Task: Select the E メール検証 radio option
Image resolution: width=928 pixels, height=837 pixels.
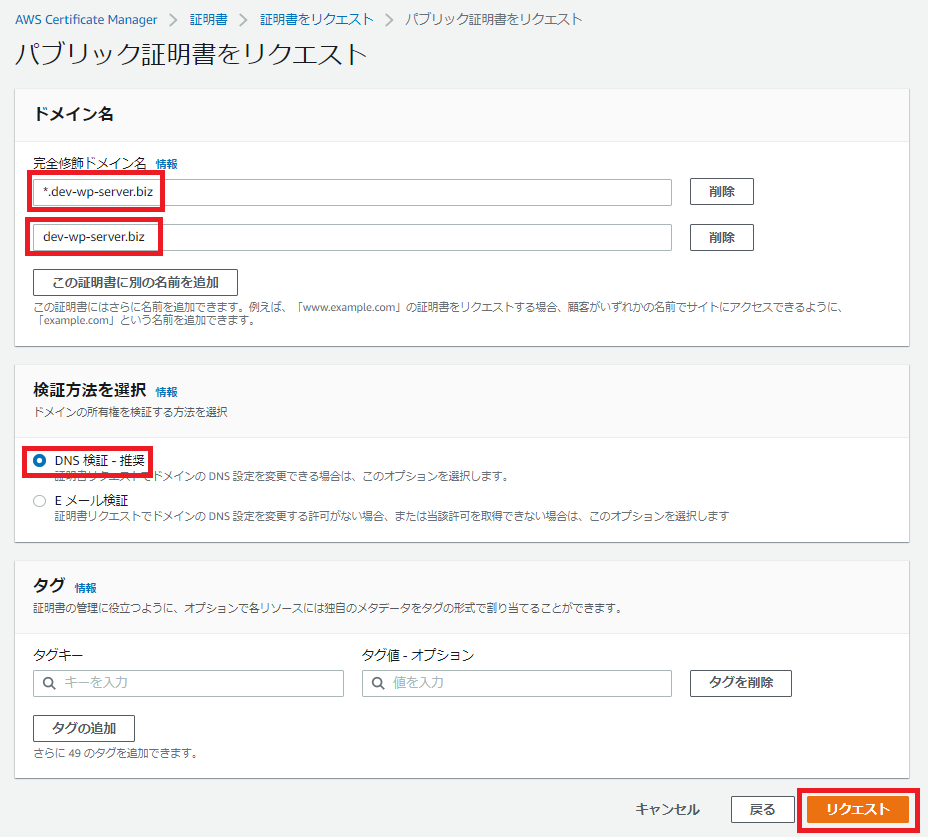Action: click(39, 500)
